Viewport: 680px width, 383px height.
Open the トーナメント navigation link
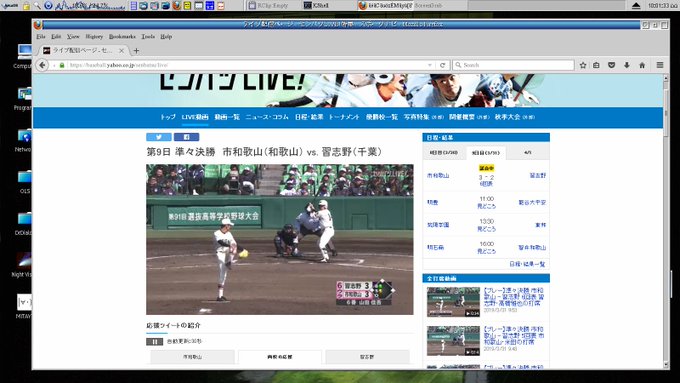(x=344, y=117)
